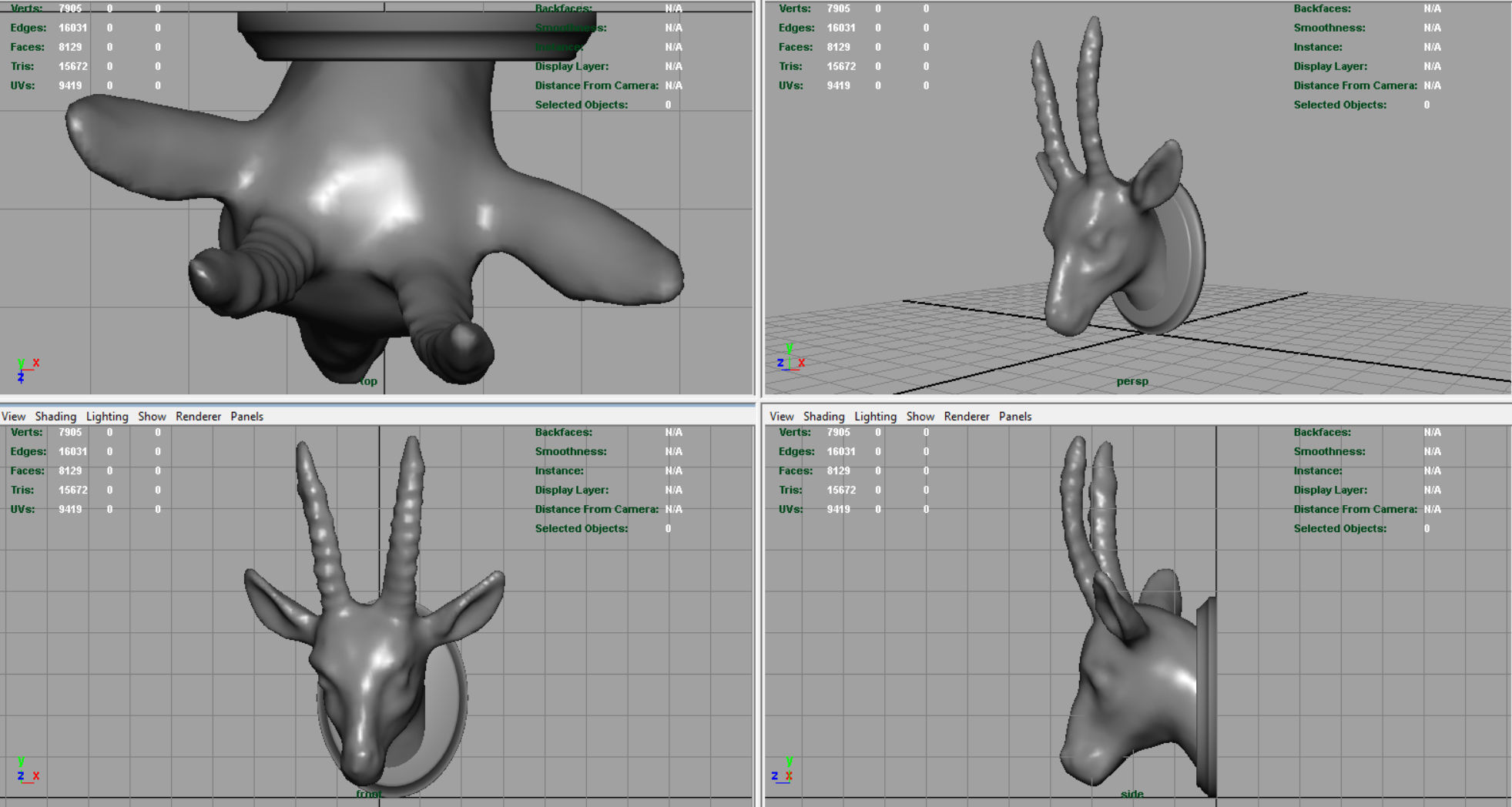
Task: Click 'Instance:' label in side viewport
Action: [x=1318, y=470]
